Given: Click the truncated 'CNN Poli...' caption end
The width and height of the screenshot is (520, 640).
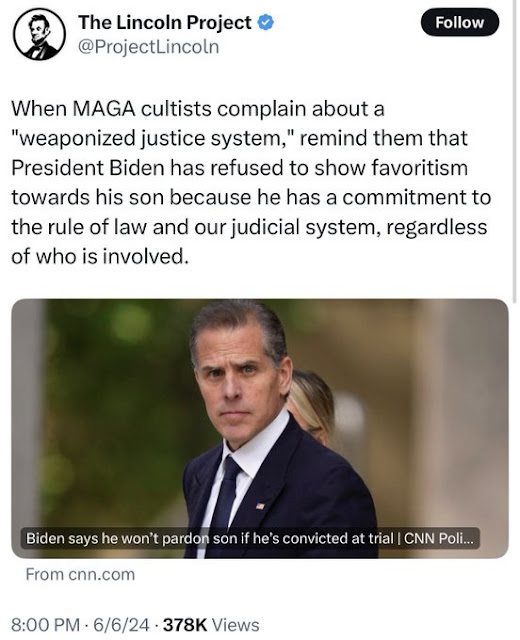Looking at the screenshot, I should tap(439, 538).
